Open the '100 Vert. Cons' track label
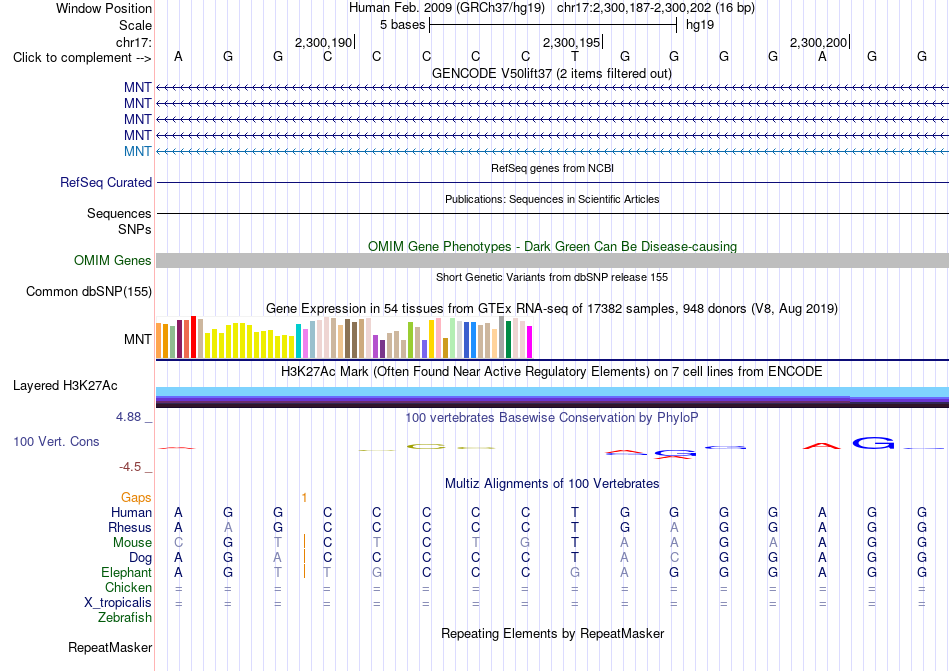The width and height of the screenshot is (950, 671). (56, 441)
